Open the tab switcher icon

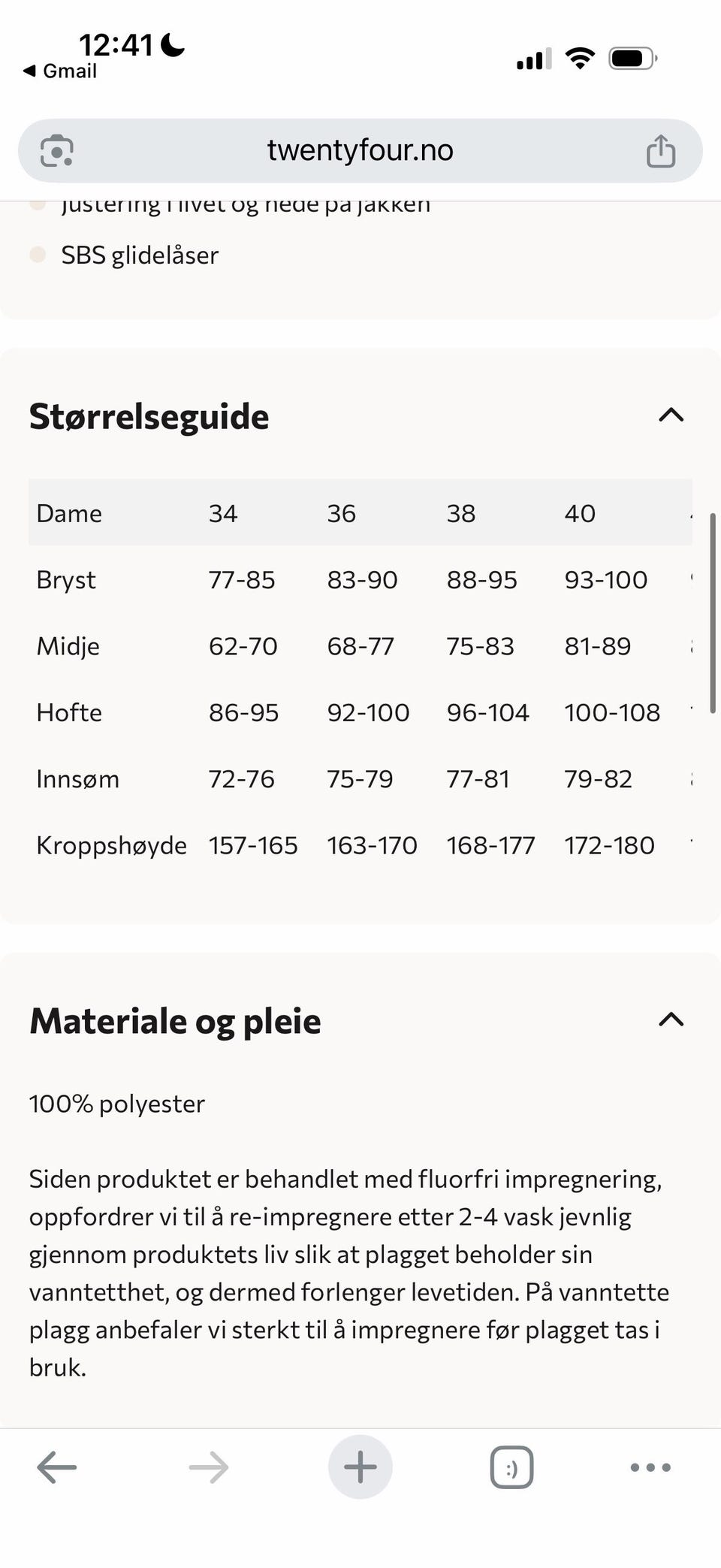tap(512, 1467)
